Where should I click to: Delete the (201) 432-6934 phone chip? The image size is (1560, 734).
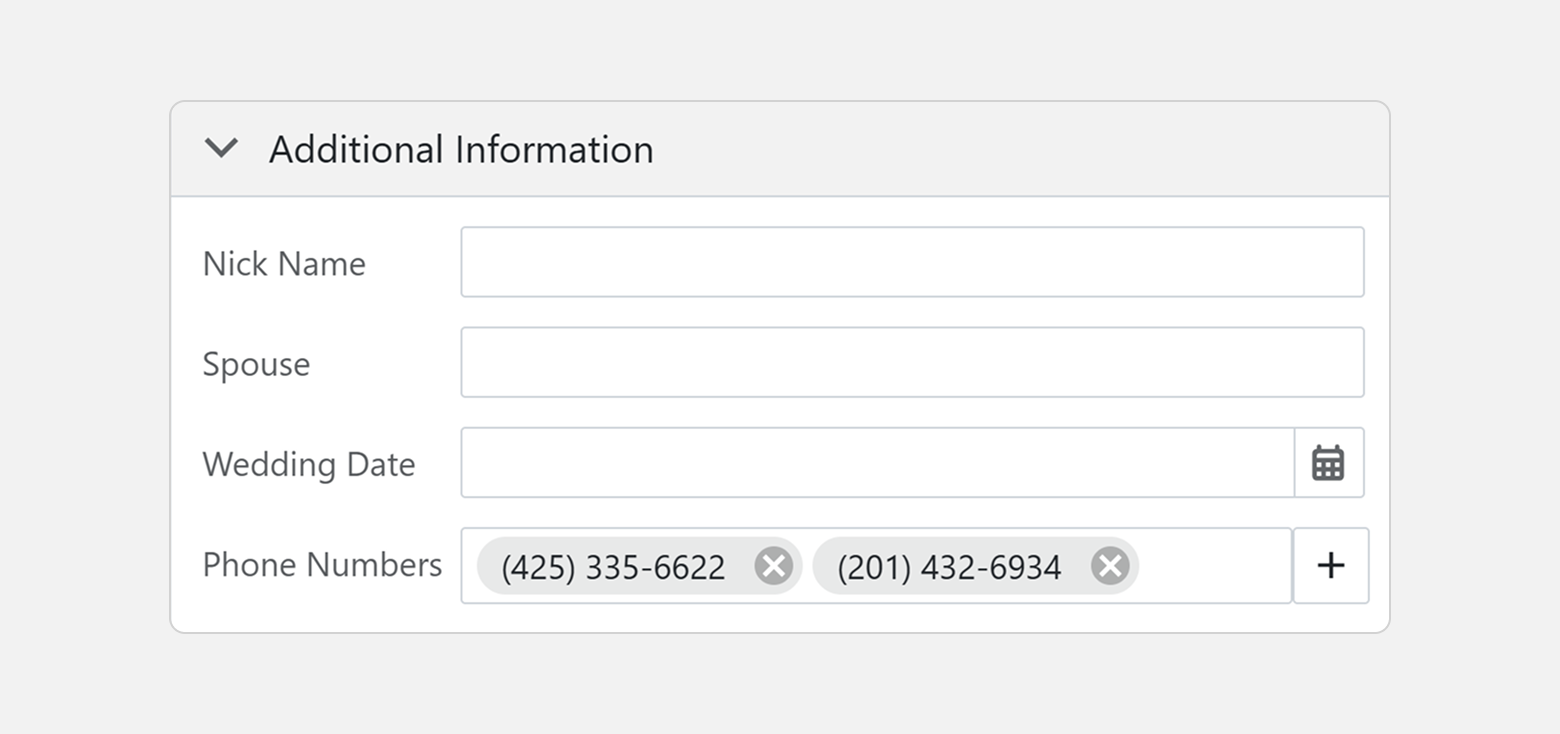coord(1109,566)
